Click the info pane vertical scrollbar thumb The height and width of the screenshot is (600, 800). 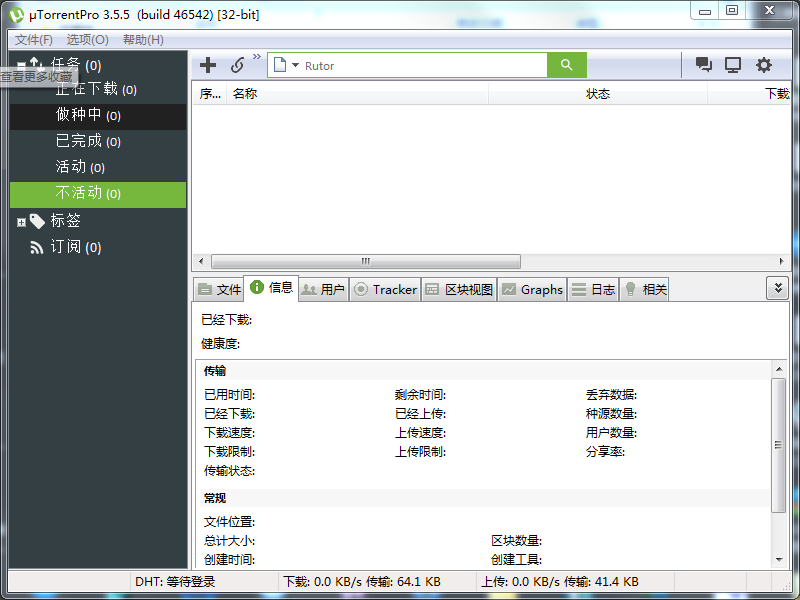pyautogui.click(x=779, y=445)
